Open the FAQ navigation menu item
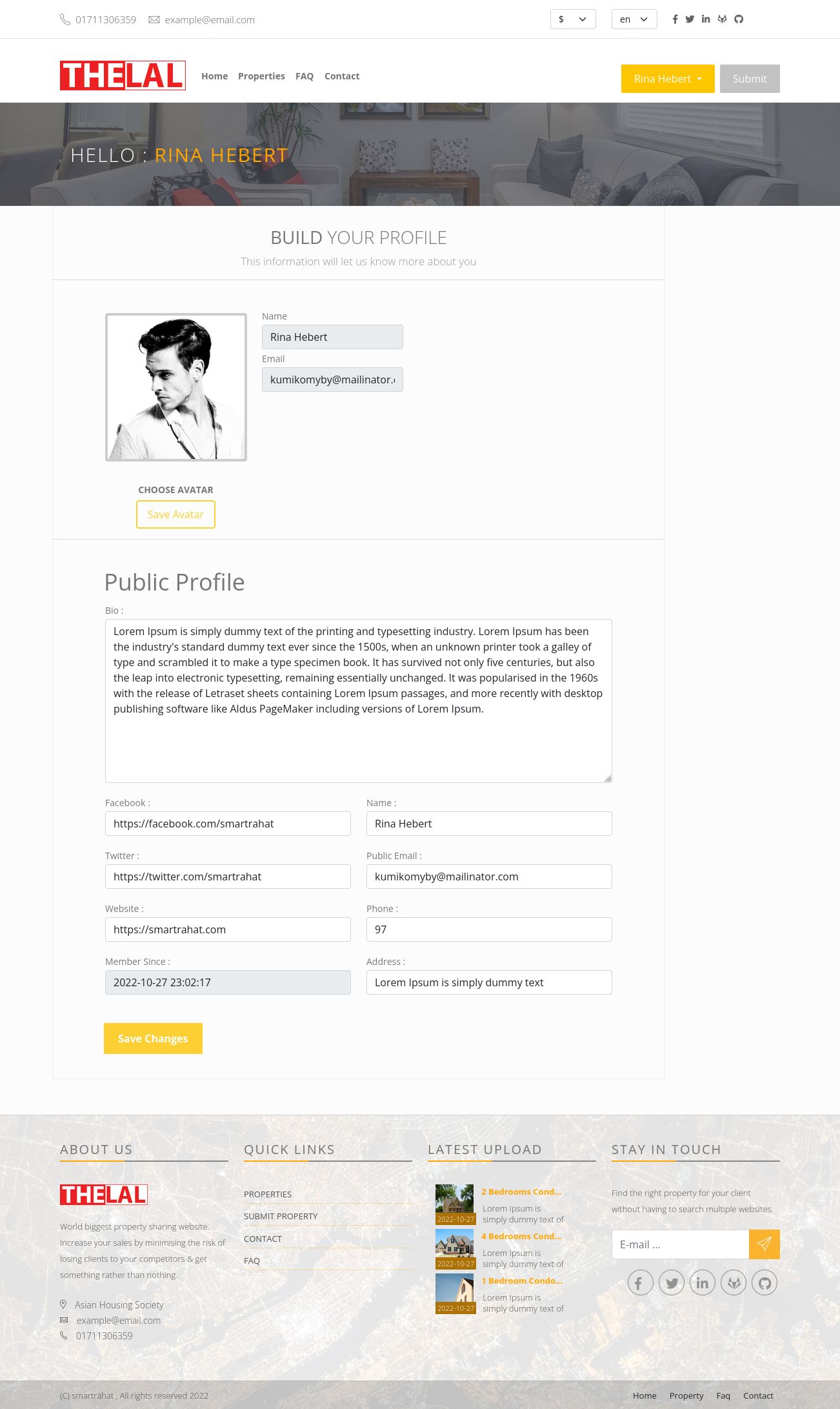The height and width of the screenshot is (1409, 840). [x=305, y=76]
